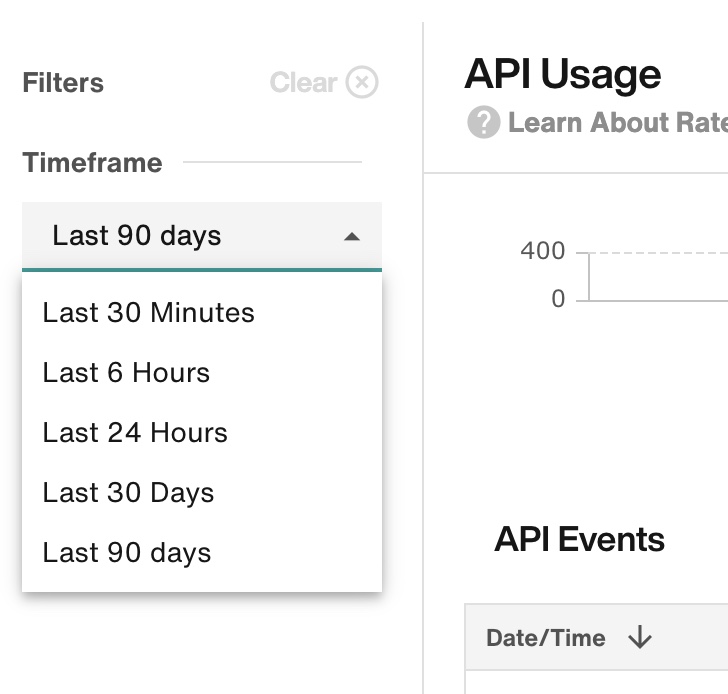
Task: Click the API Usage heading
Action: tap(562, 74)
